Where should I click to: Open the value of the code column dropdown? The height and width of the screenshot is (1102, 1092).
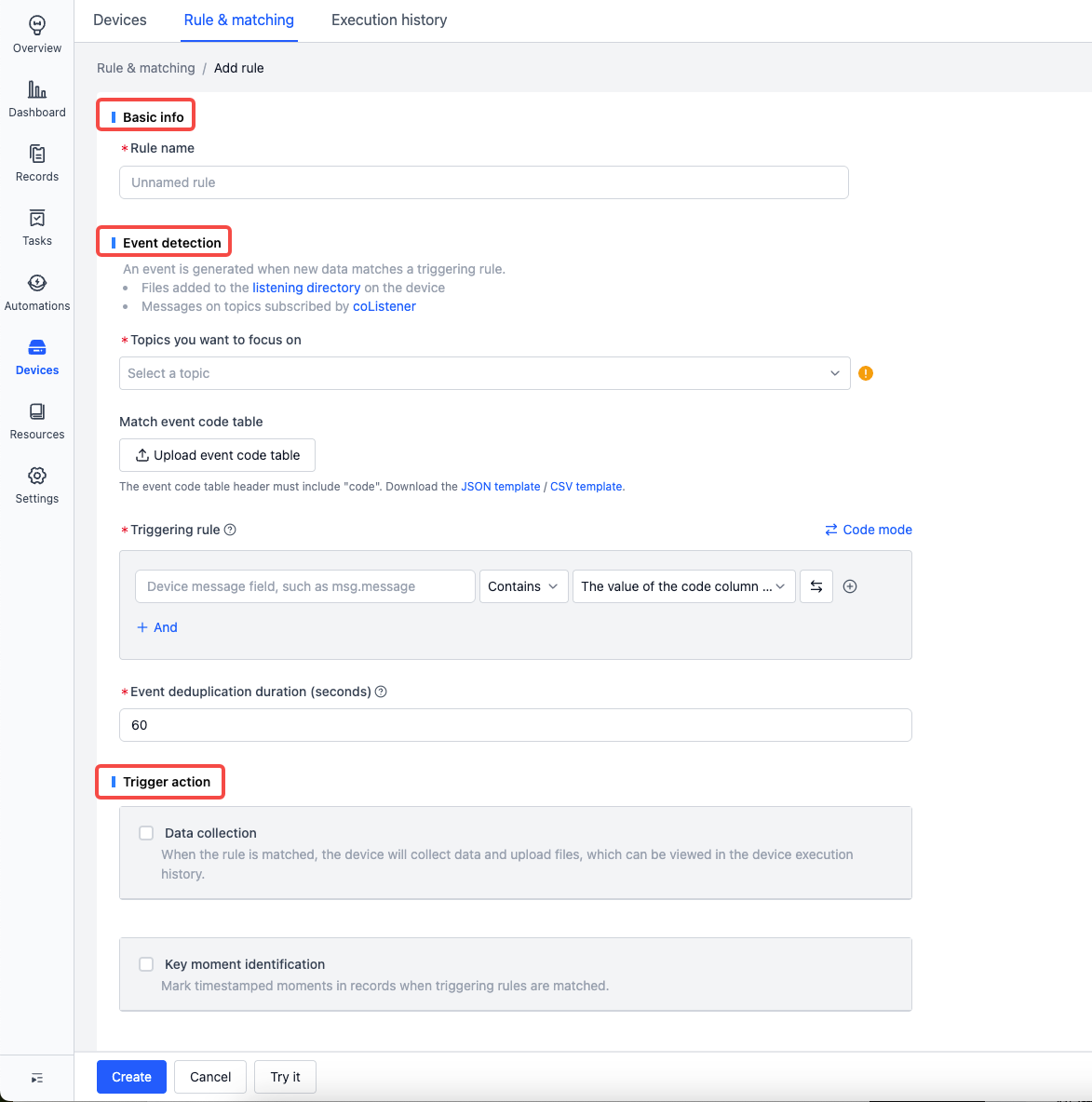click(683, 586)
